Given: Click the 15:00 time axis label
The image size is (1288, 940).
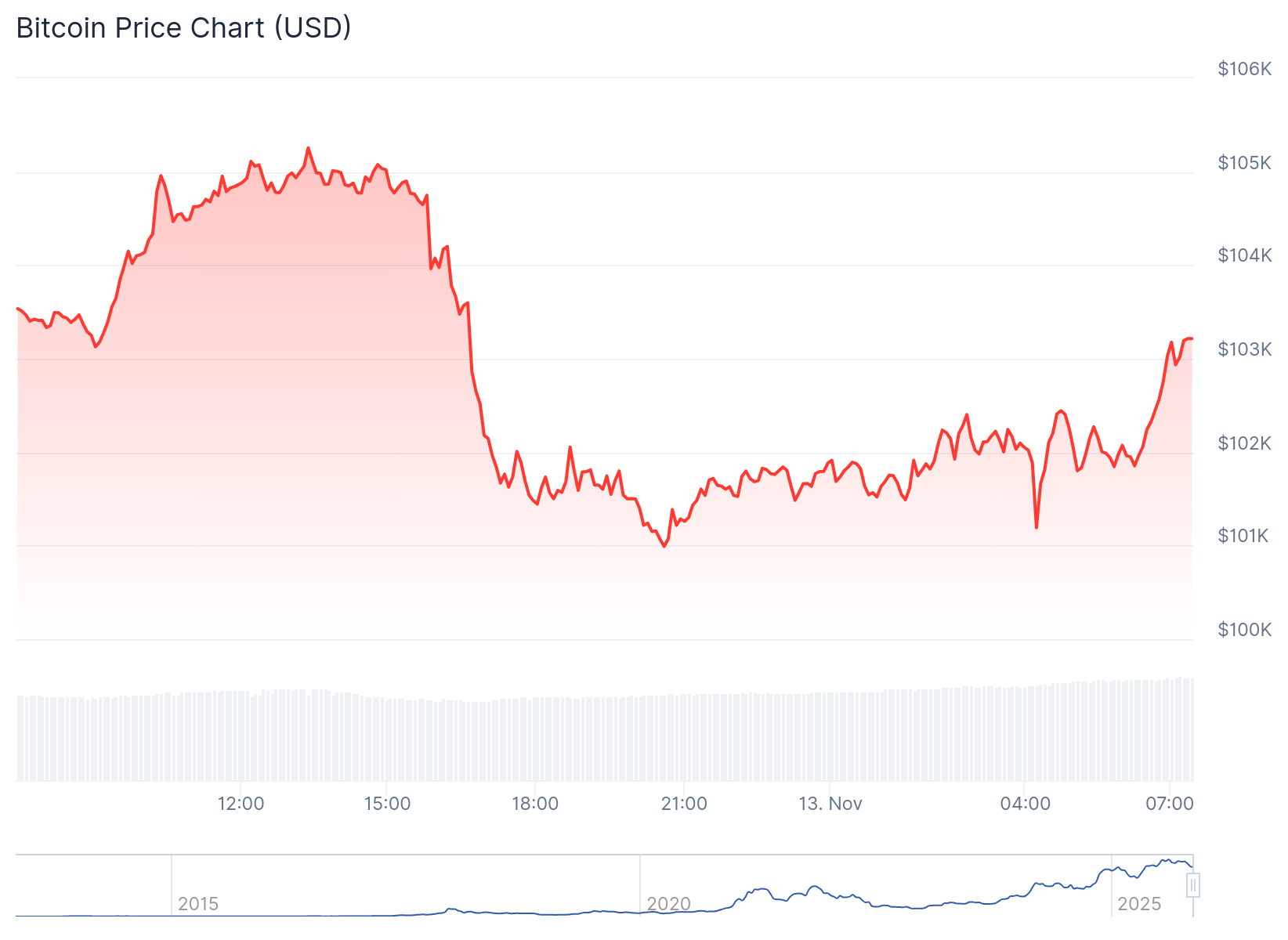Looking at the screenshot, I should [x=387, y=804].
